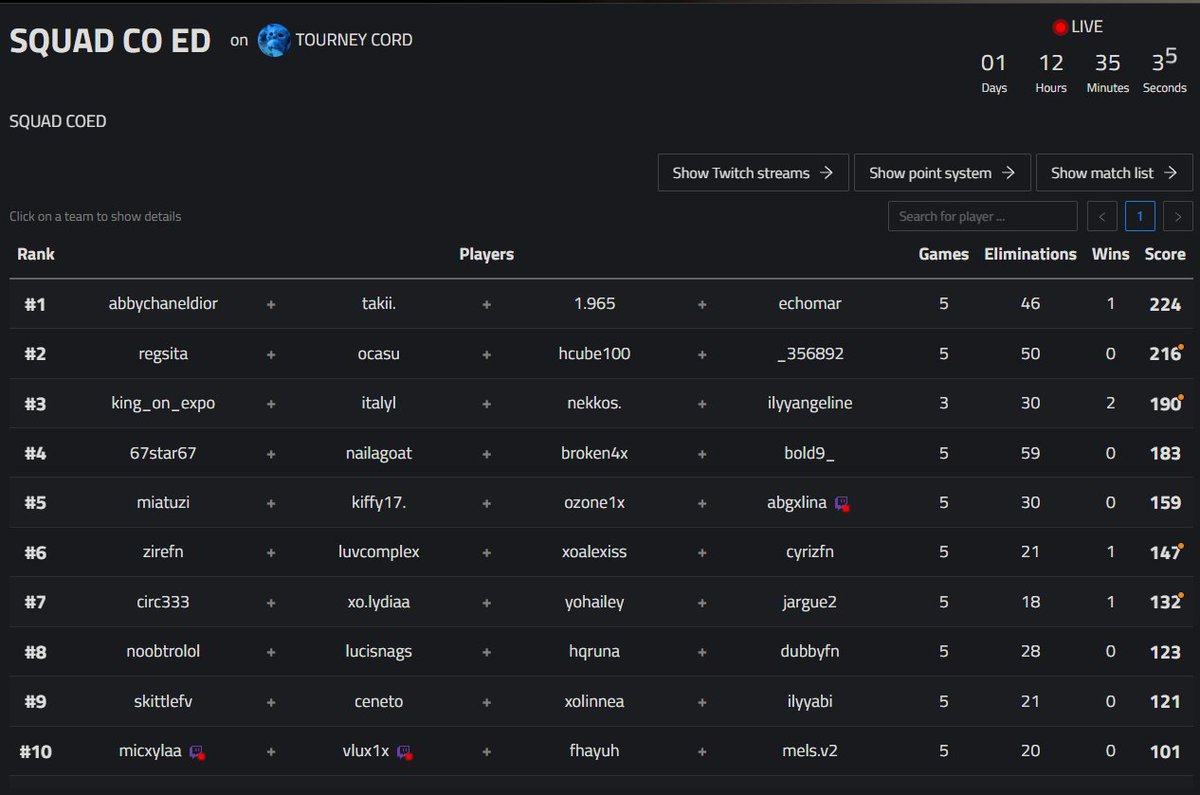Click the Twitch badge beside vlux1x
The image size is (1200, 795).
[403, 753]
